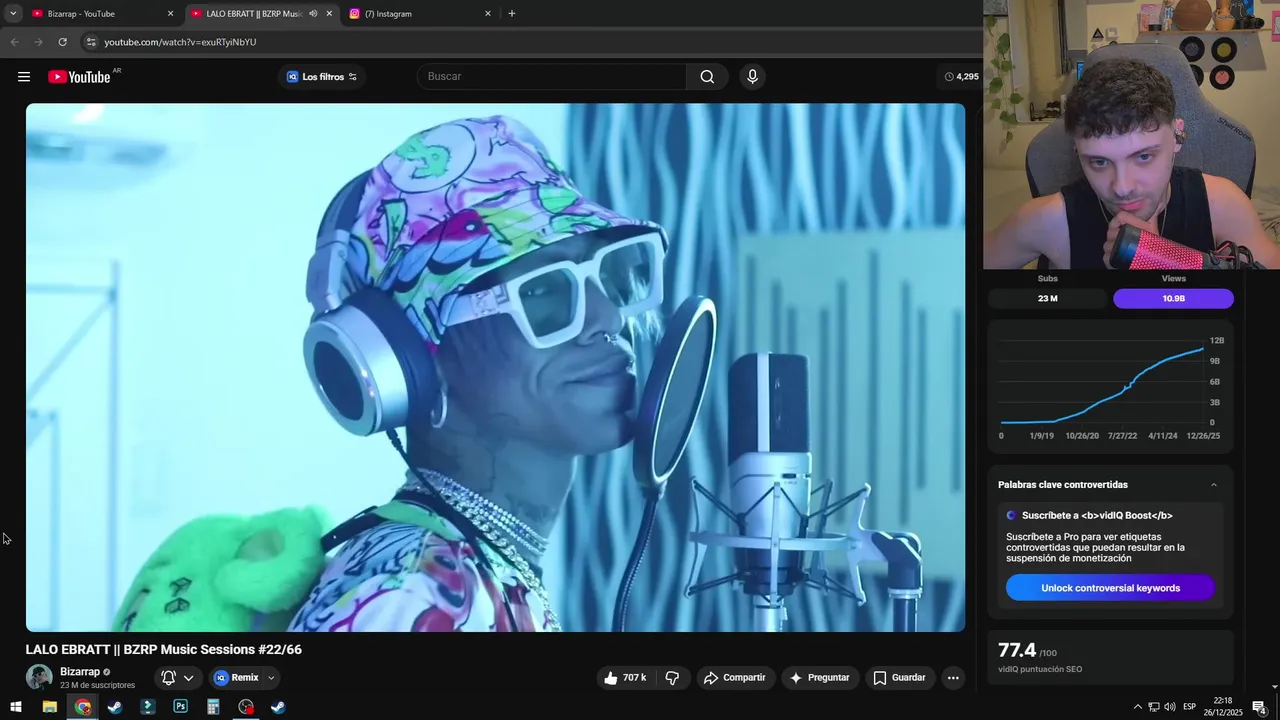Expand the subscription bell dropdown chevron
This screenshot has height=720, width=1280.
pos(188,678)
